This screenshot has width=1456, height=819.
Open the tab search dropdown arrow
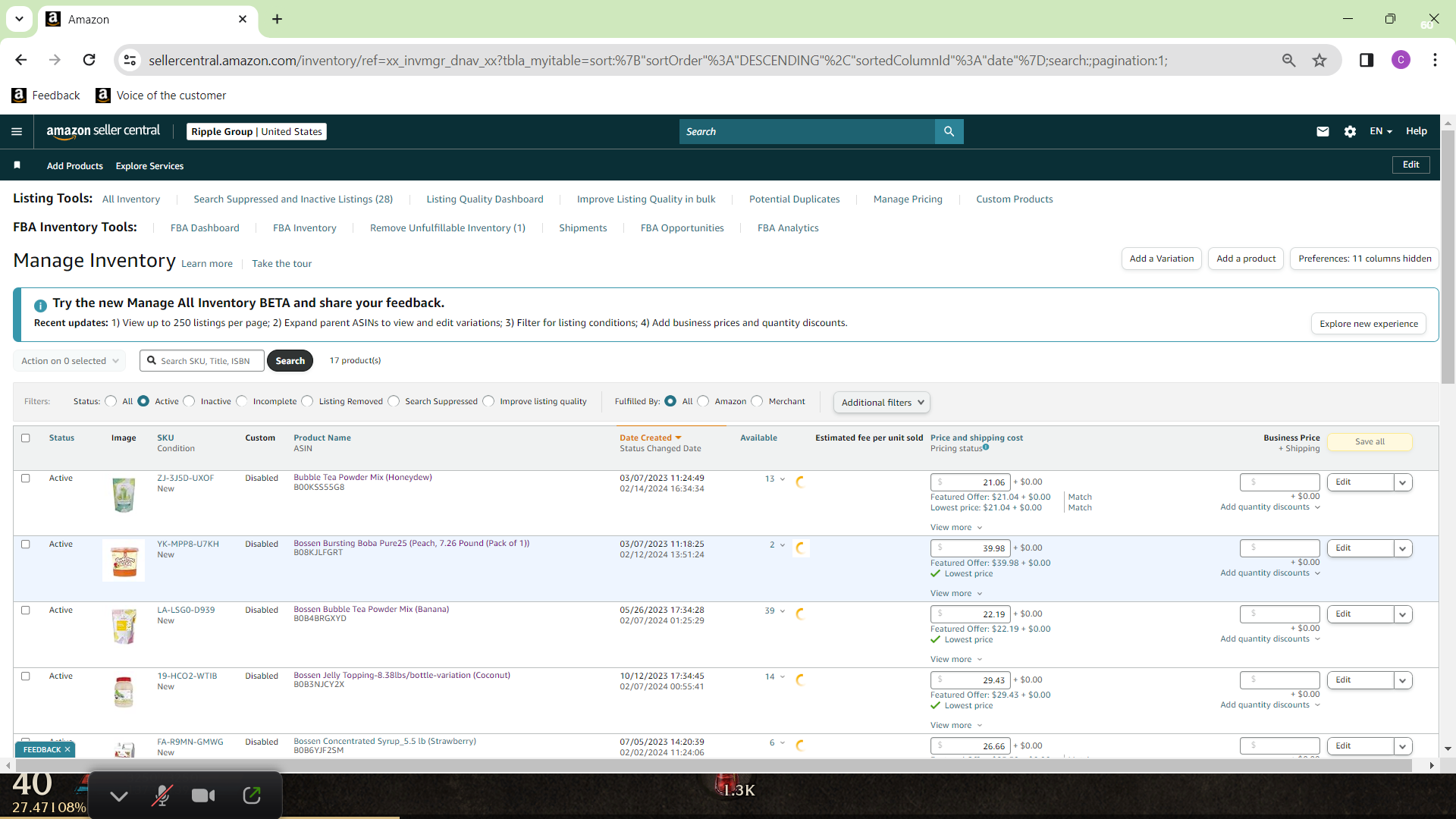tap(19, 19)
